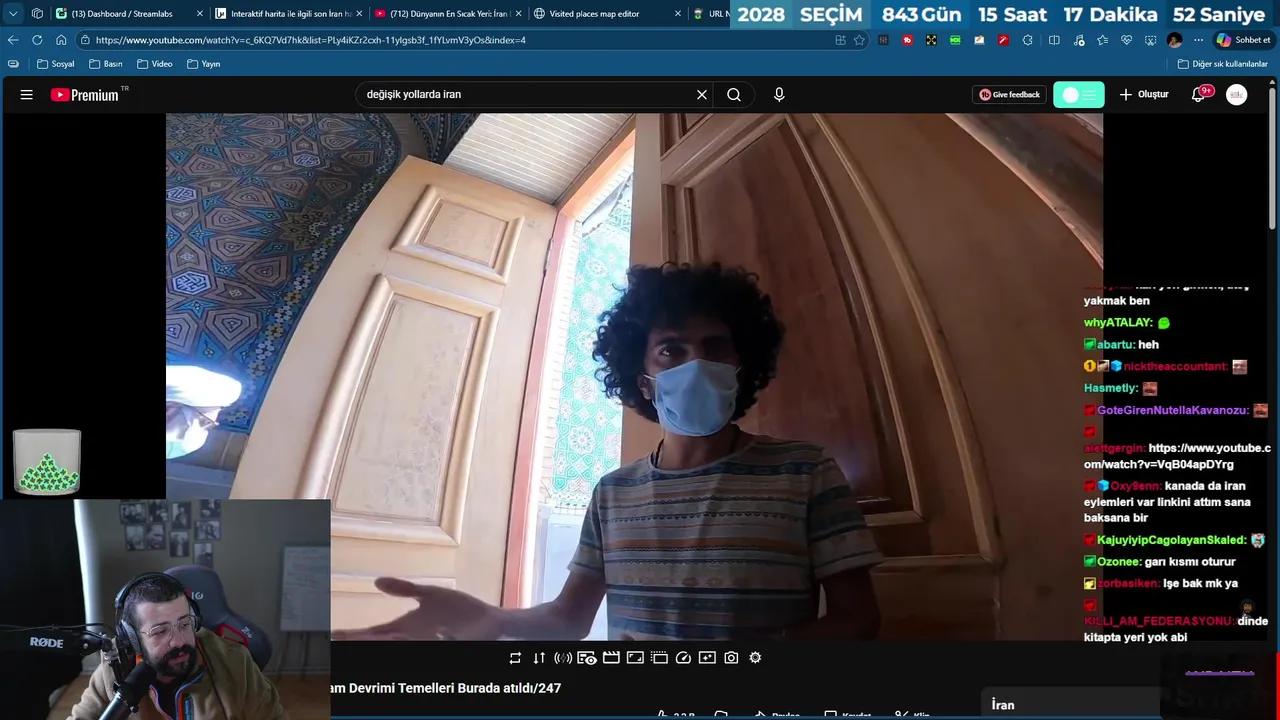
Task: Open the browser workspaces icon
Action: coord(37,14)
